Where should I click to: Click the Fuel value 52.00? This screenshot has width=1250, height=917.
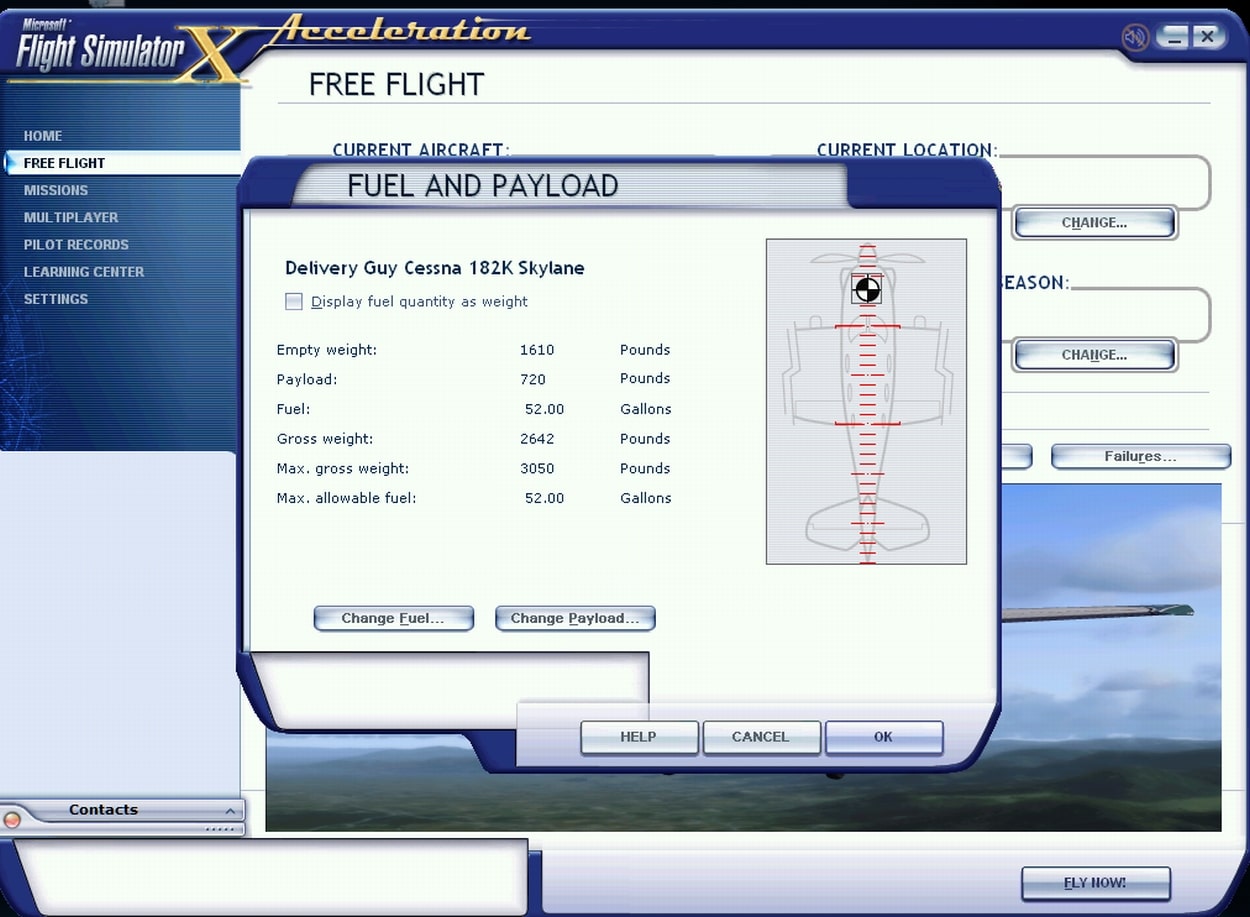coord(545,410)
